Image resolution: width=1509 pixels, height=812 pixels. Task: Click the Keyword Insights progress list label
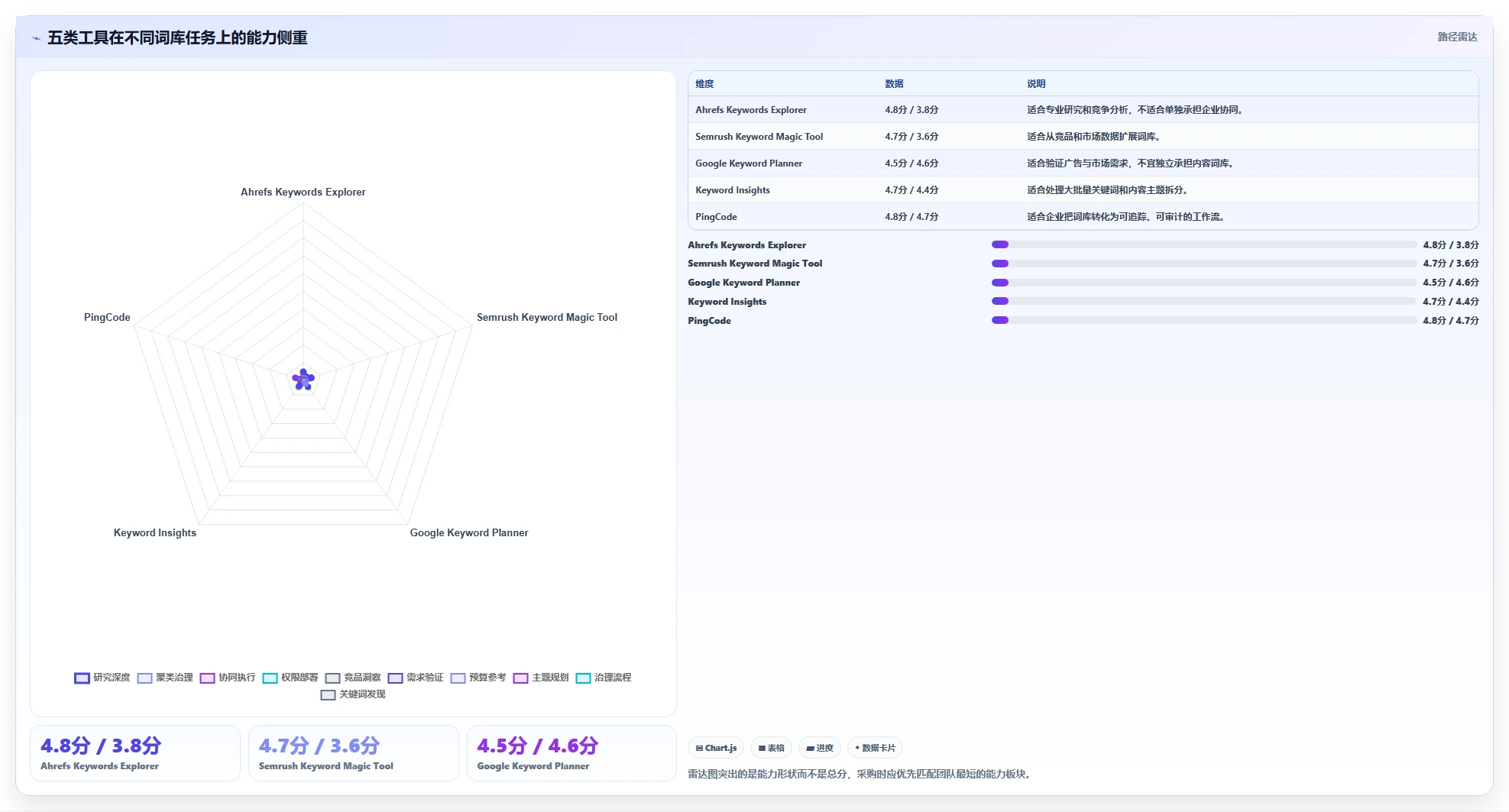[x=727, y=302]
